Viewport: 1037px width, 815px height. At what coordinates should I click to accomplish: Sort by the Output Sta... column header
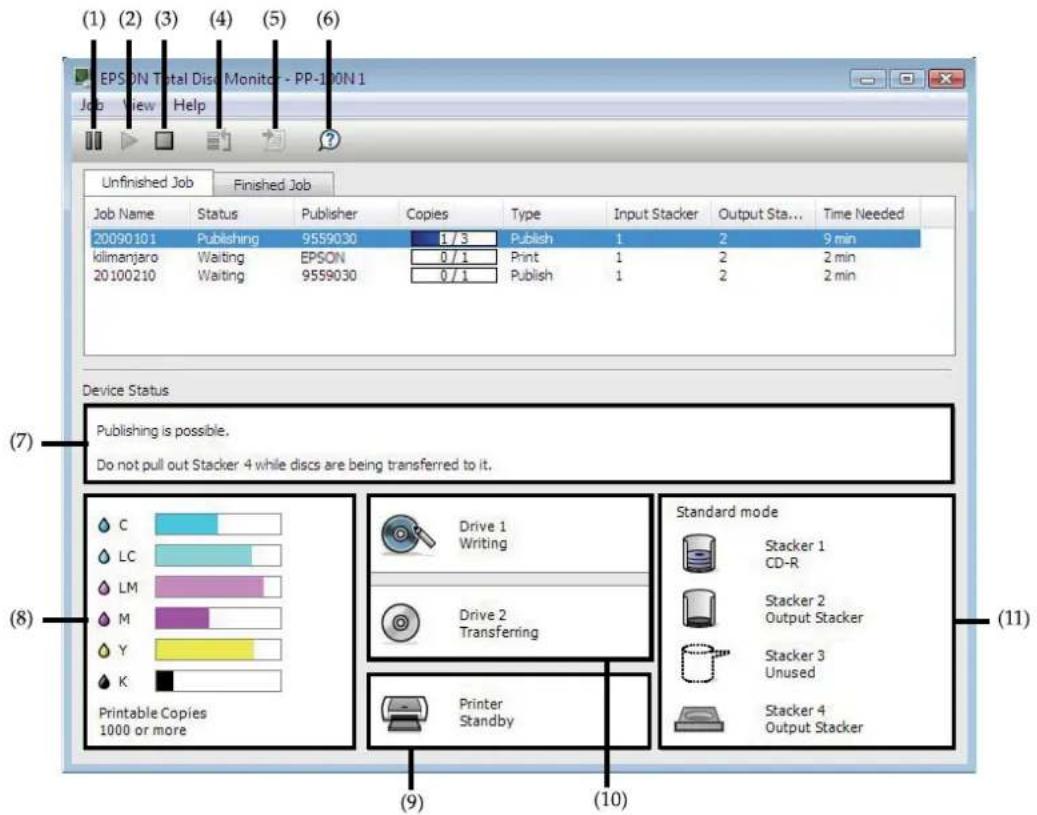click(763, 214)
